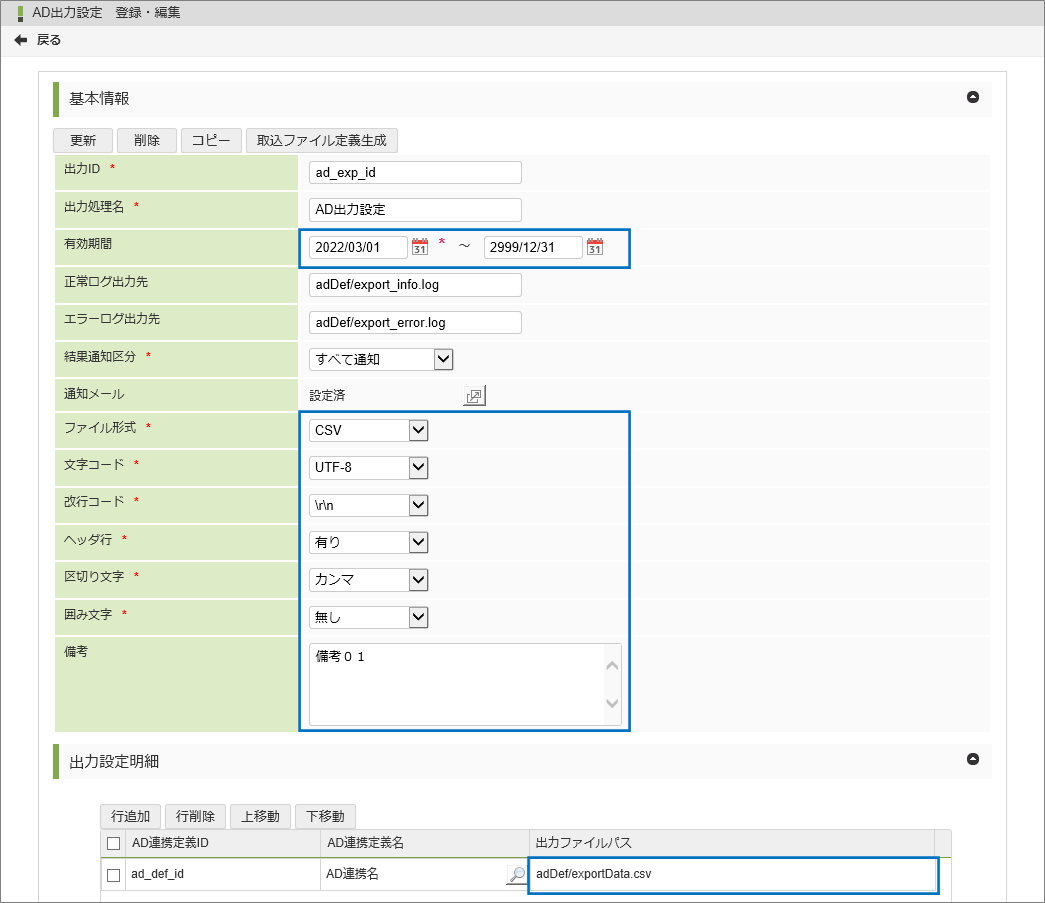The image size is (1045, 903).
Task: Click the 更新 button
Action: click(x=83, y=141)
